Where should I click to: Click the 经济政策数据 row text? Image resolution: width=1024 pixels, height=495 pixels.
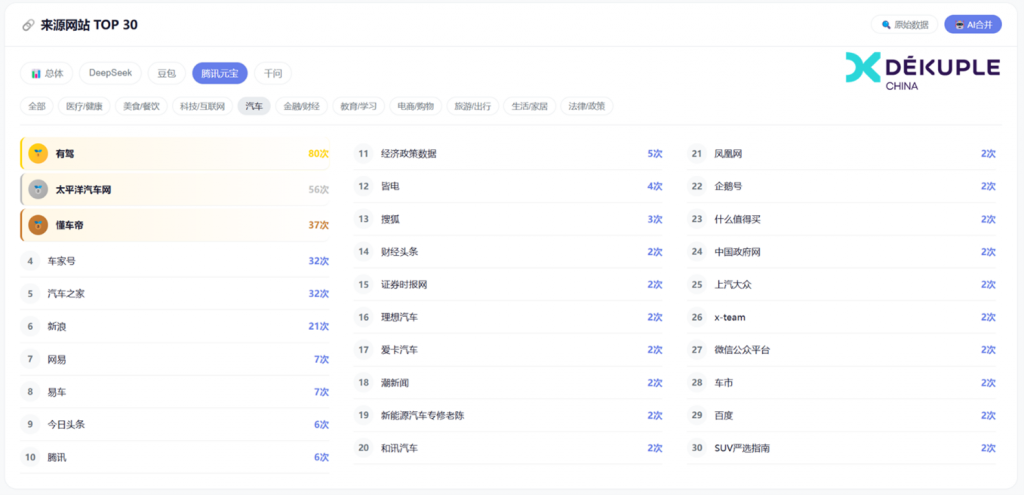[409, 154]
